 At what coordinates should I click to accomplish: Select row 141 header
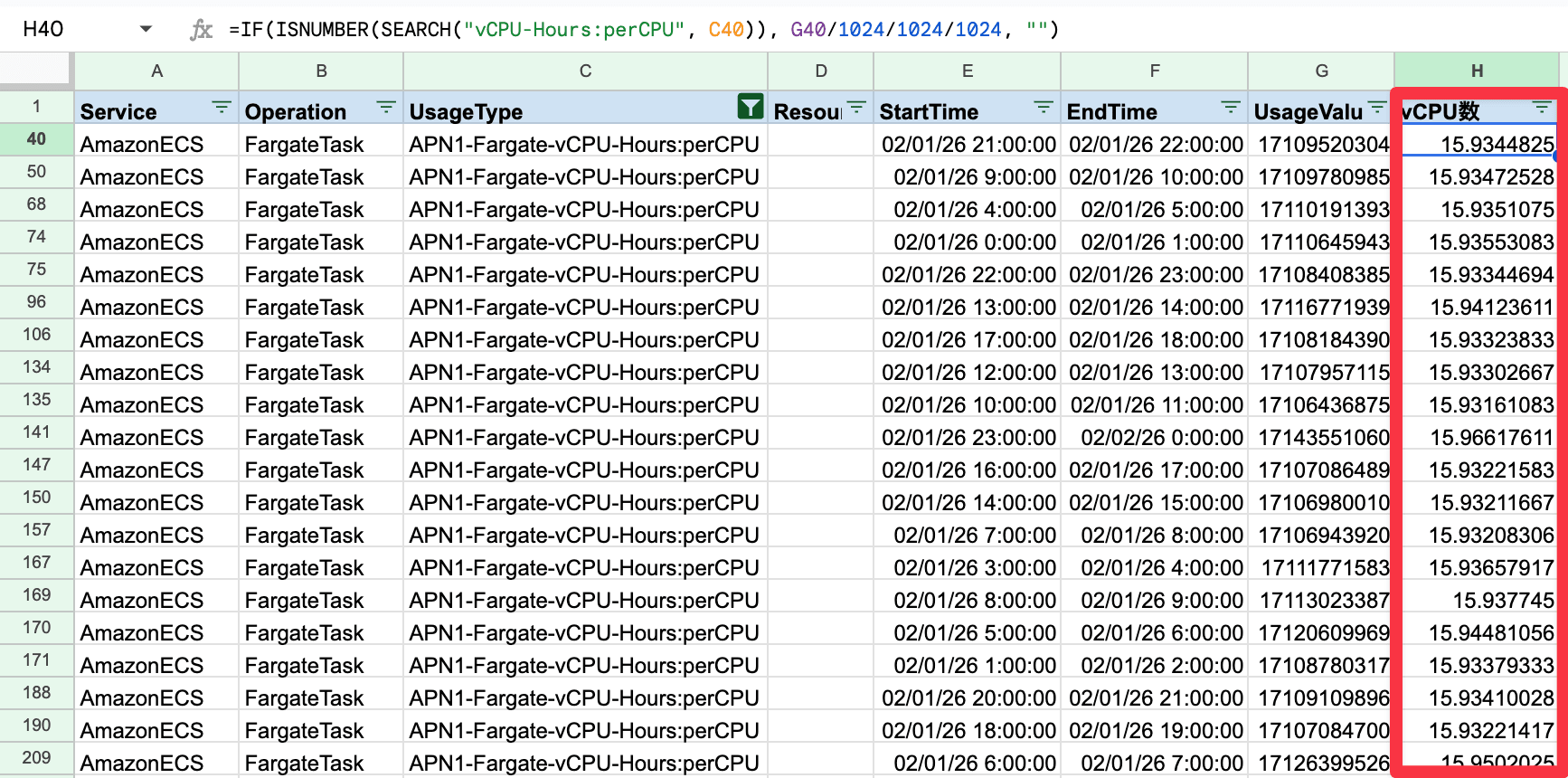pos(36,432)
